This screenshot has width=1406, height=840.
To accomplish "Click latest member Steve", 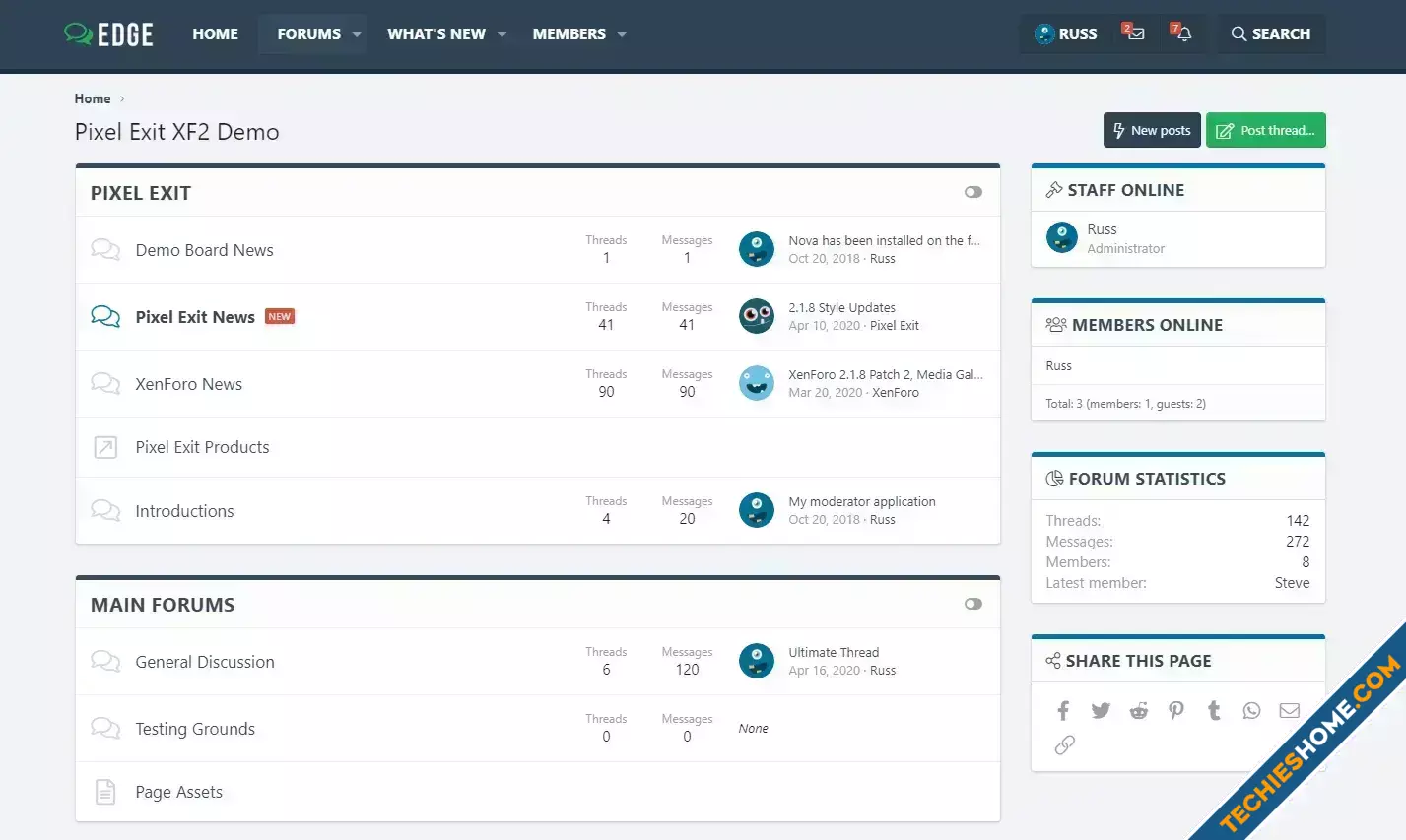I will click(x=1292, y=583).
